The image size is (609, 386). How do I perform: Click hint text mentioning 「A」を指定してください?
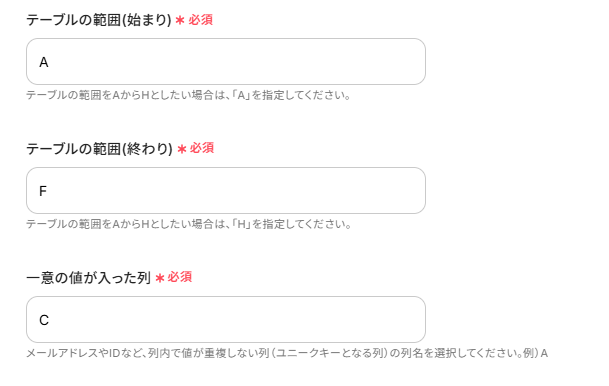pos(188,95)
